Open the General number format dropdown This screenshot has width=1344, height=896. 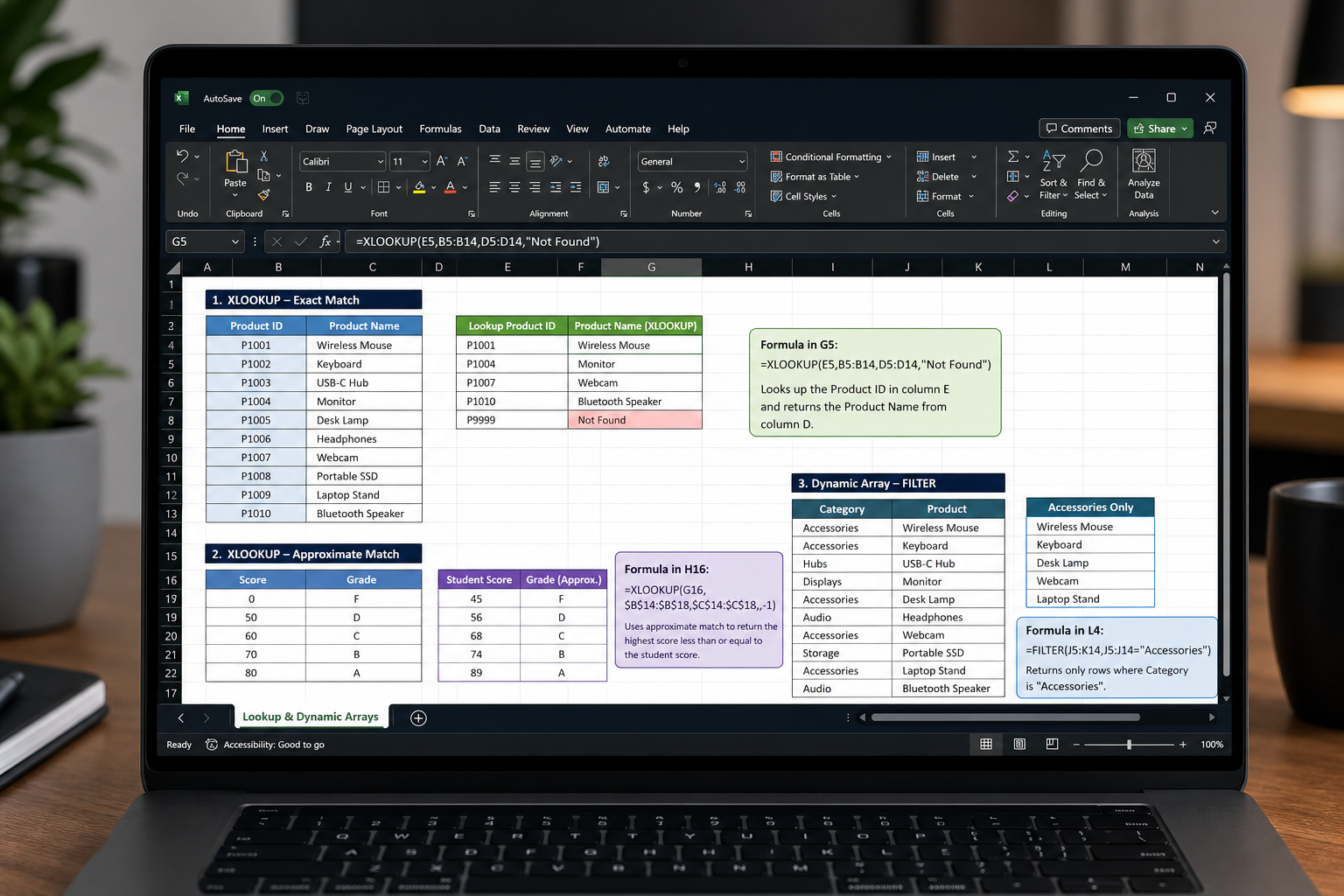741,162
